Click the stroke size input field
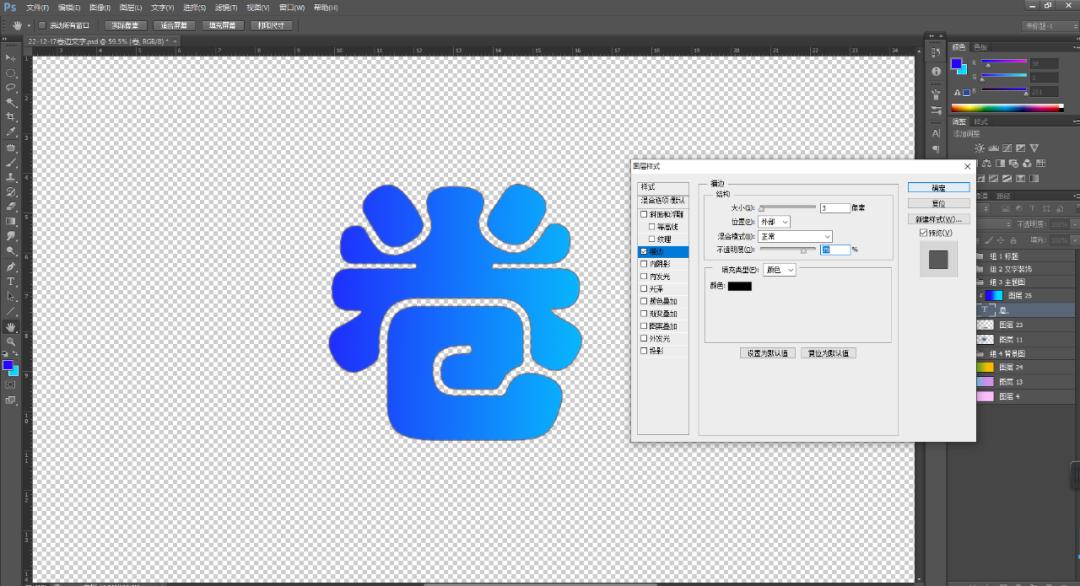 [834, 208]
